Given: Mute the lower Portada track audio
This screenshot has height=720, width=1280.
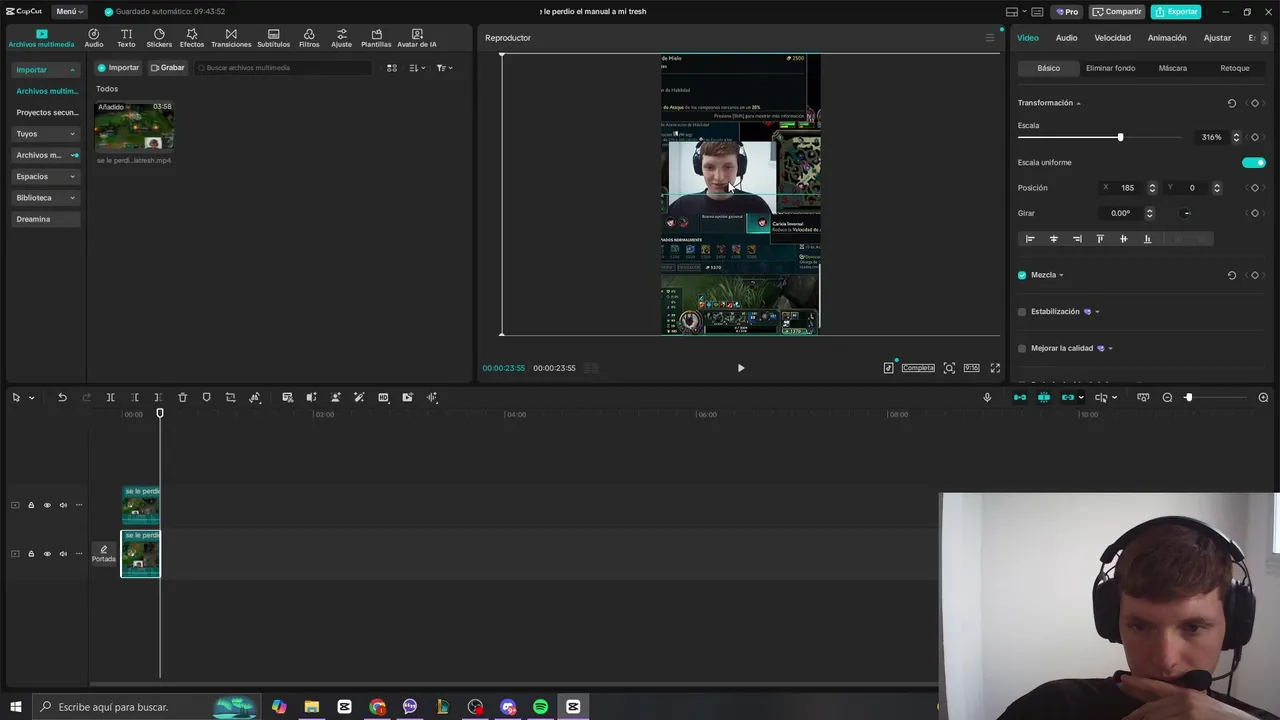Looking at the screenshot, I should (63, 554).
